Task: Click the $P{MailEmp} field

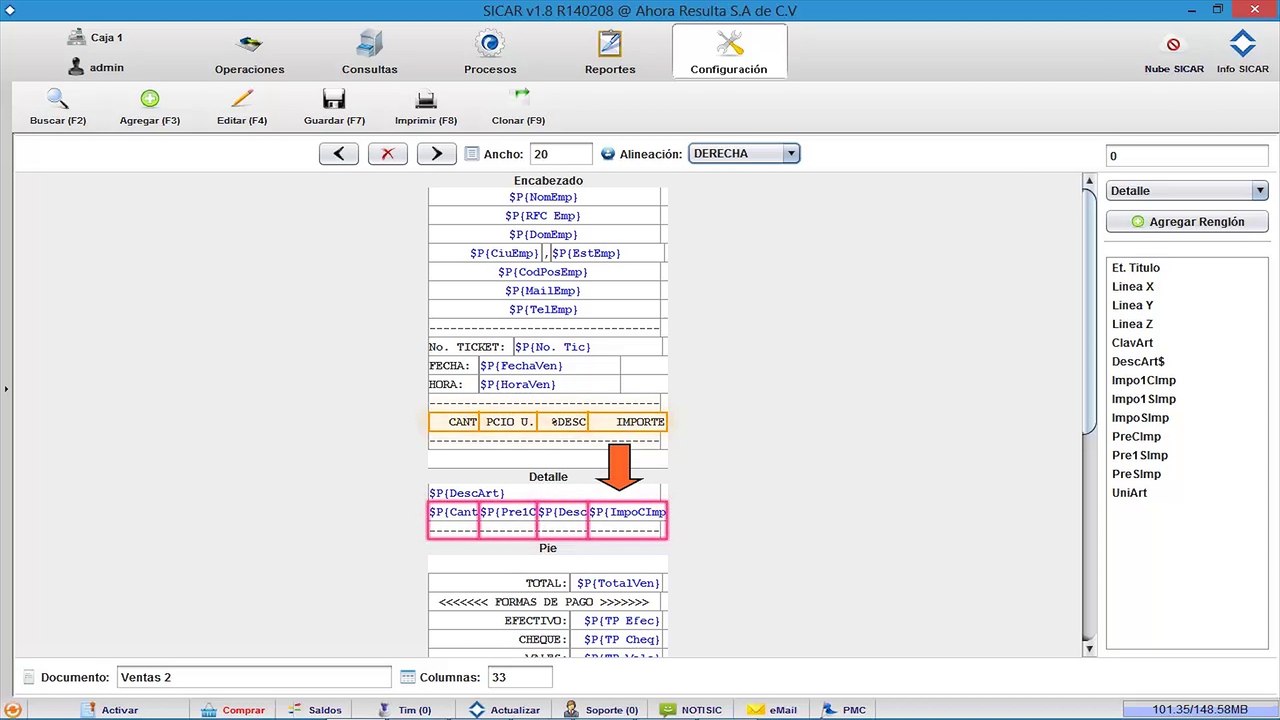Action: coord(544,291)
